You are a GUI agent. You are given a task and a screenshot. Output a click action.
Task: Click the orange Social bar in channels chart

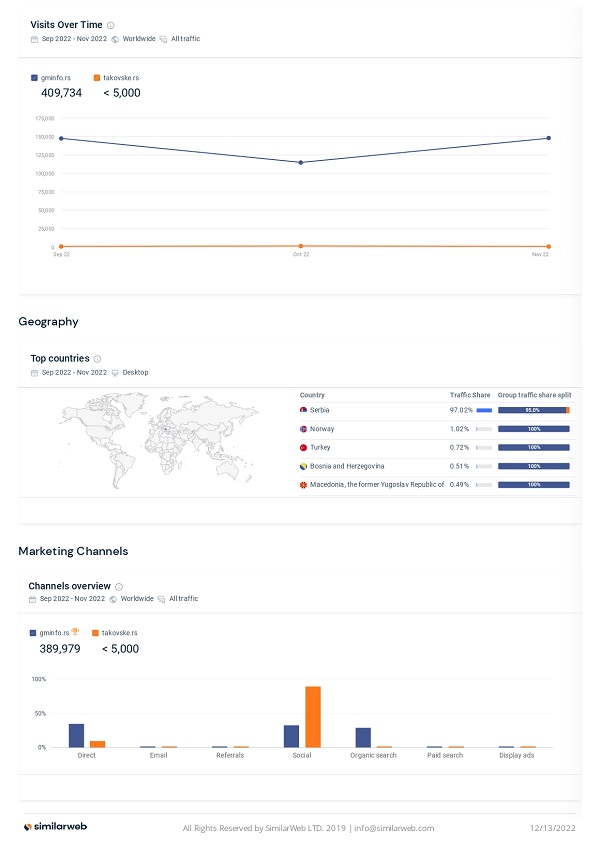click(313, 717)
